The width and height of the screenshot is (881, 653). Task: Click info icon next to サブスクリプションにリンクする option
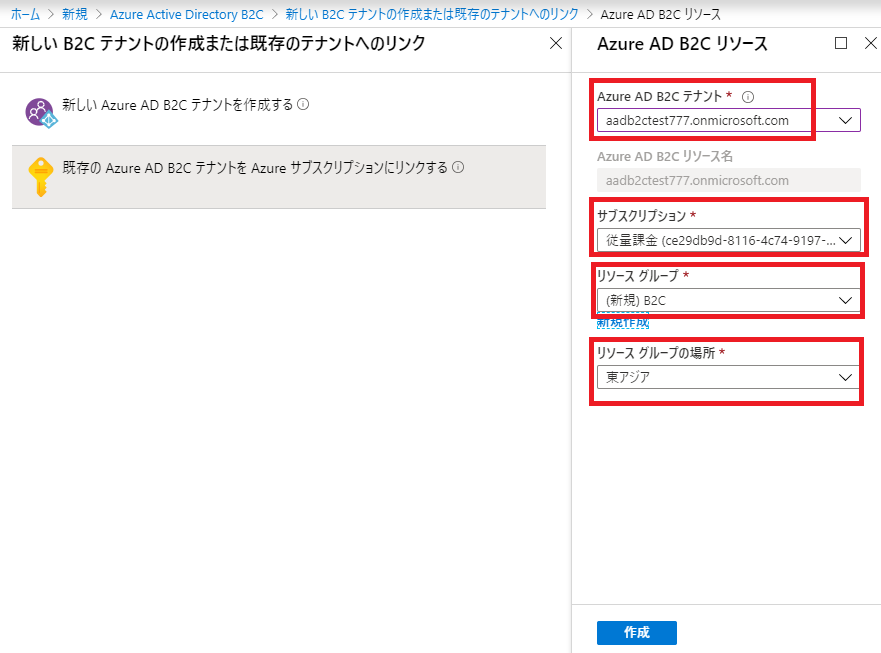click(x=458, y=167)
